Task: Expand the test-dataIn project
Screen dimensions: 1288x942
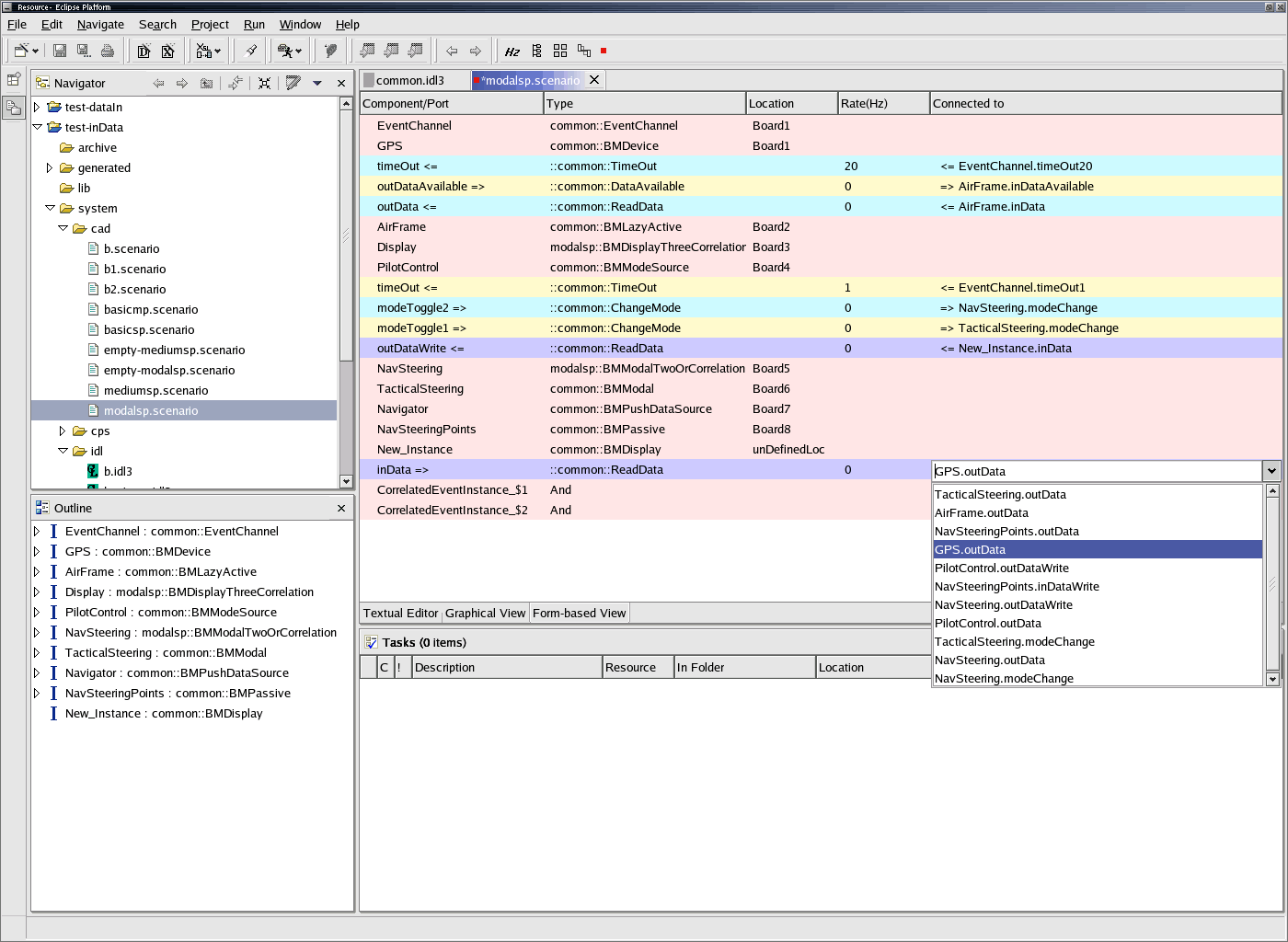Action: pos(37,107)
